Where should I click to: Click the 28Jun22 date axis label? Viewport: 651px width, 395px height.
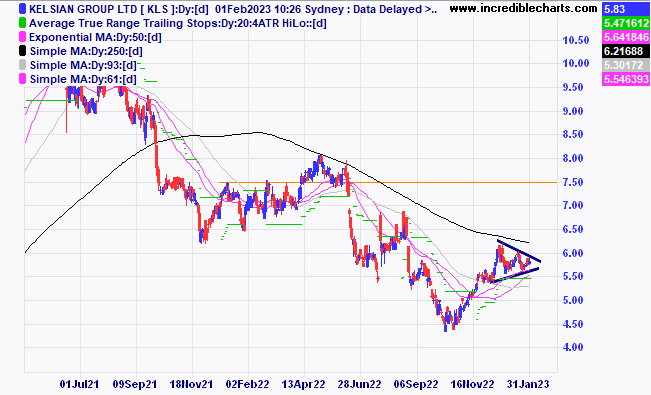click(359, 385)
